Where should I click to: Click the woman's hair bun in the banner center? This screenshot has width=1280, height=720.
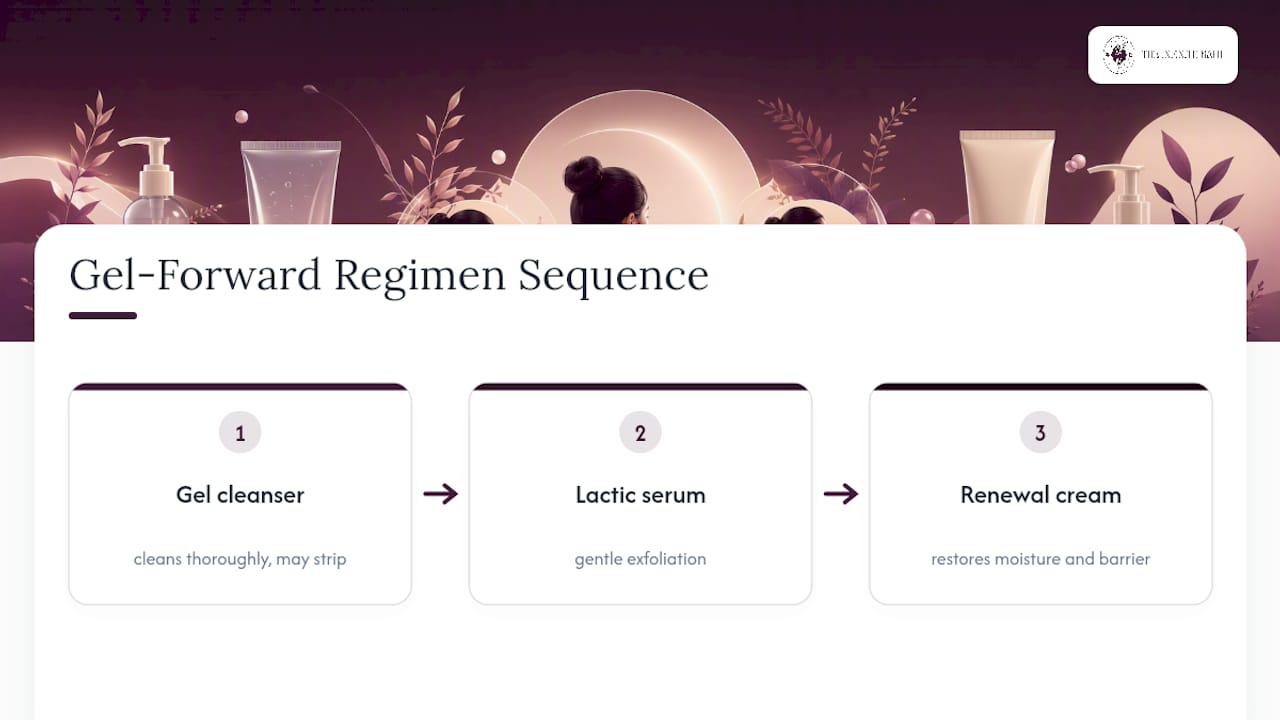click(x=583, y=175)
